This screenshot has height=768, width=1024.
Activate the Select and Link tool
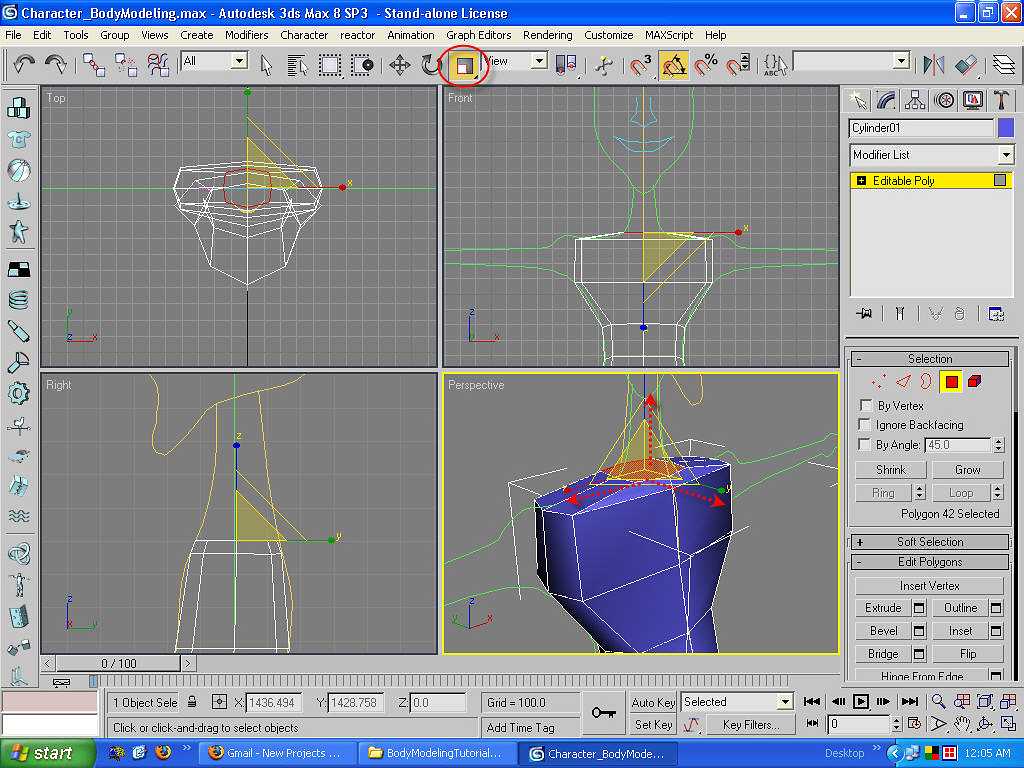[94, 65]
